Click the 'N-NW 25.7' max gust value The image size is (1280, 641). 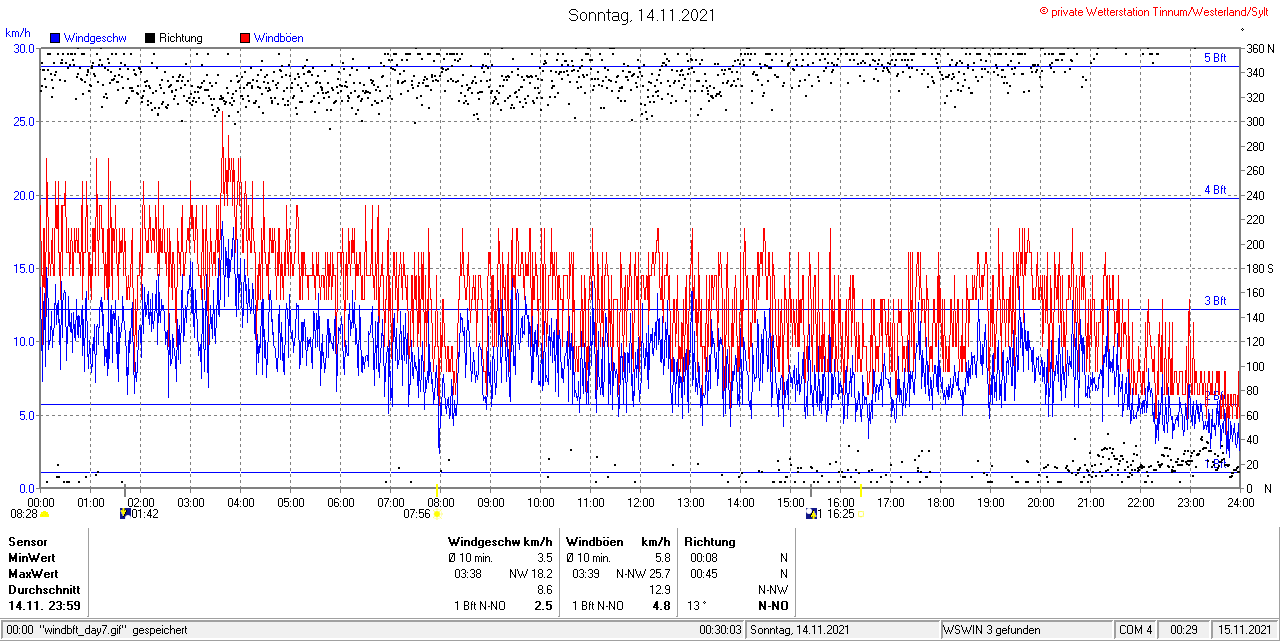pyautogui.click(x=643, y=574)
